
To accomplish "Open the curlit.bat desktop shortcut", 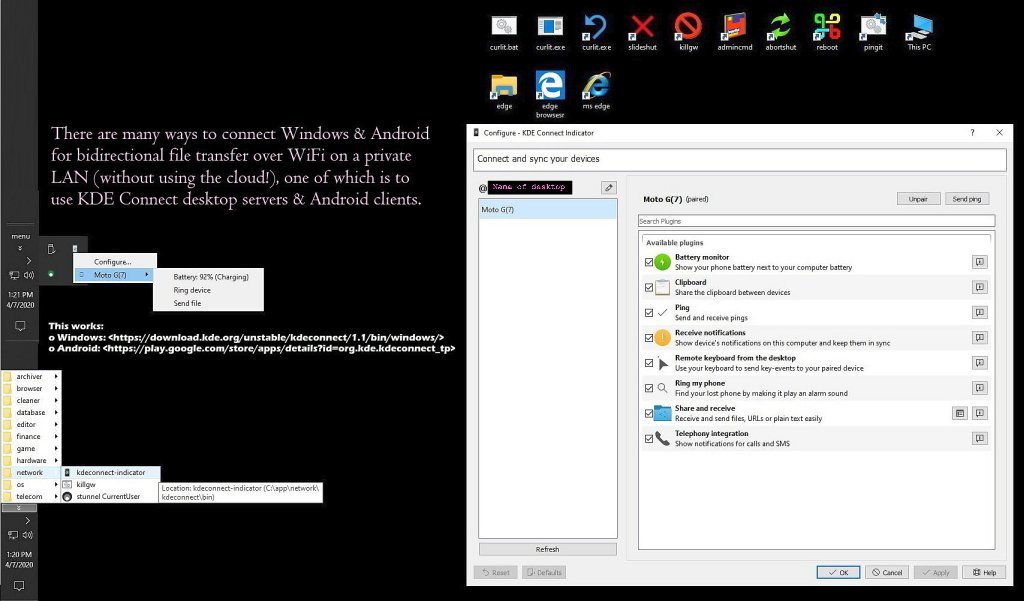I will 504,33.
